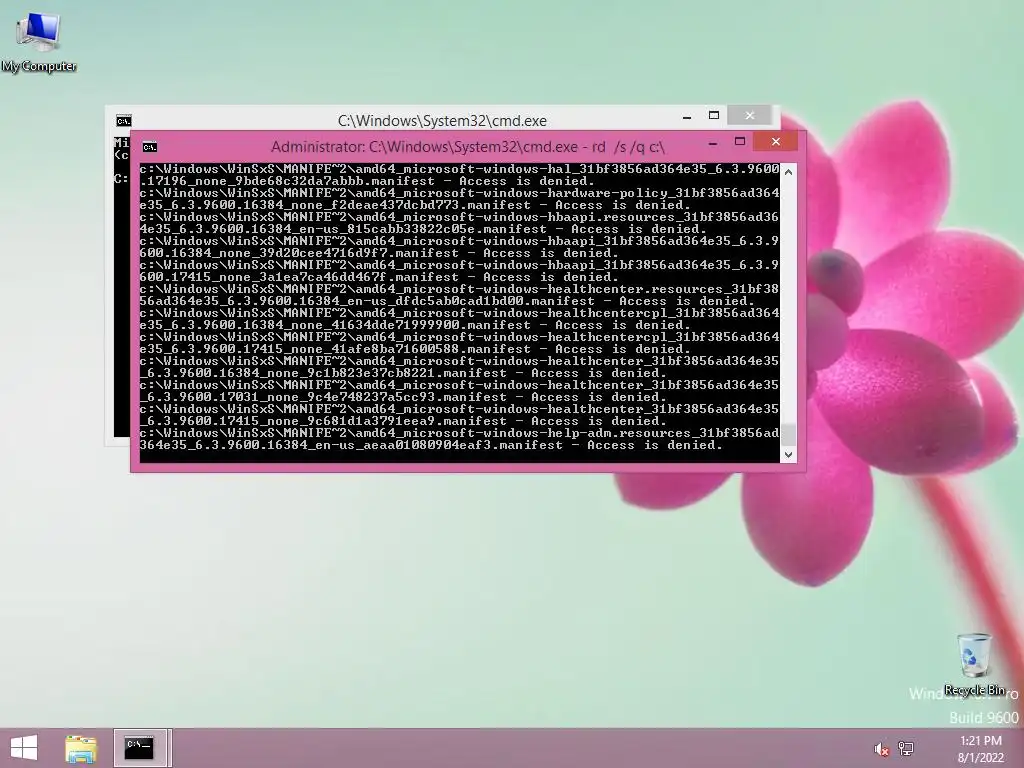1024x768 pixels.
Task: Click the healthcenter.resources manifest output line
Action: 459,295
